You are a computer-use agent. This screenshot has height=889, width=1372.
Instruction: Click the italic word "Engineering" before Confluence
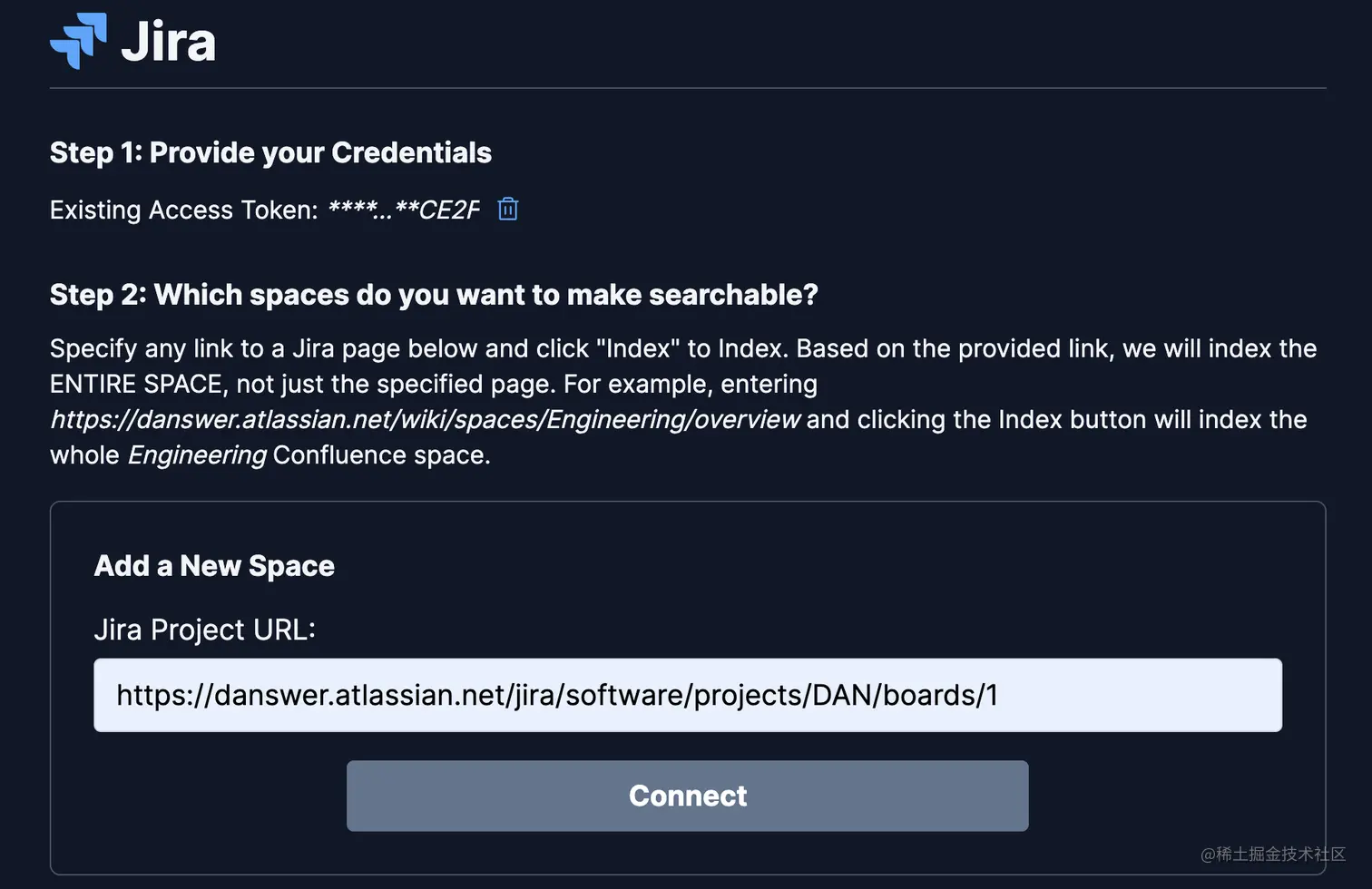click(x=197, y=455)
